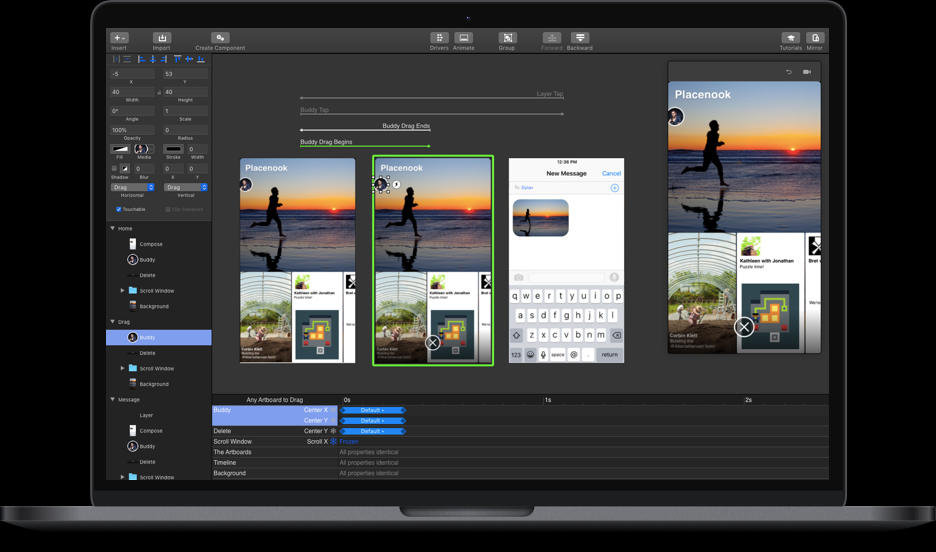Click the Scroll Window row in timeline
The width and height of the screenshot is (936, 552).
pyautogui.click(x=520, y=442)
